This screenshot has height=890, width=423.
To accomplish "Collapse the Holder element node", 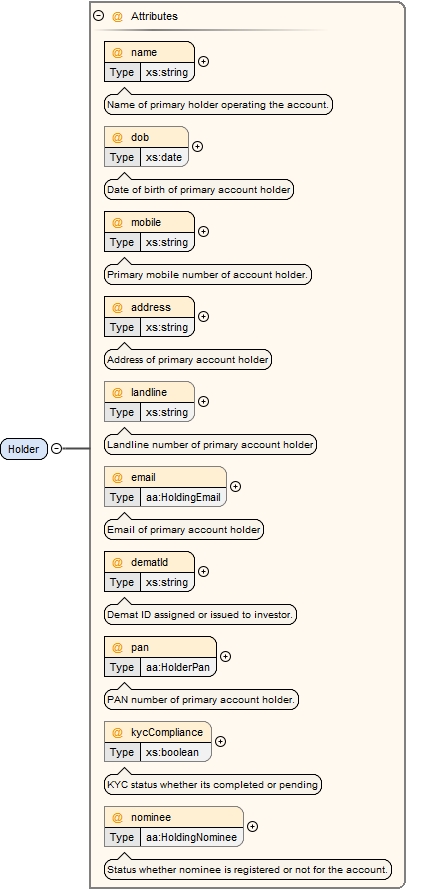I will tap(56, 448).
